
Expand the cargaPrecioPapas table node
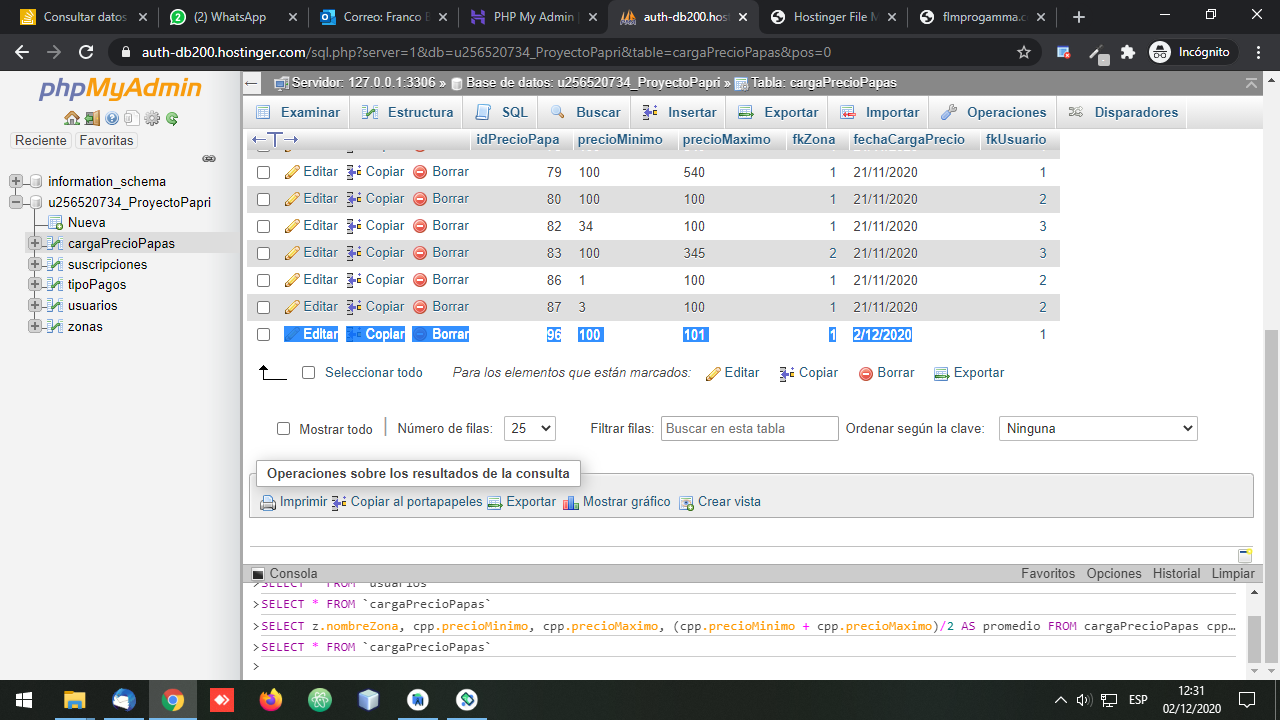(x=35, y=243)
